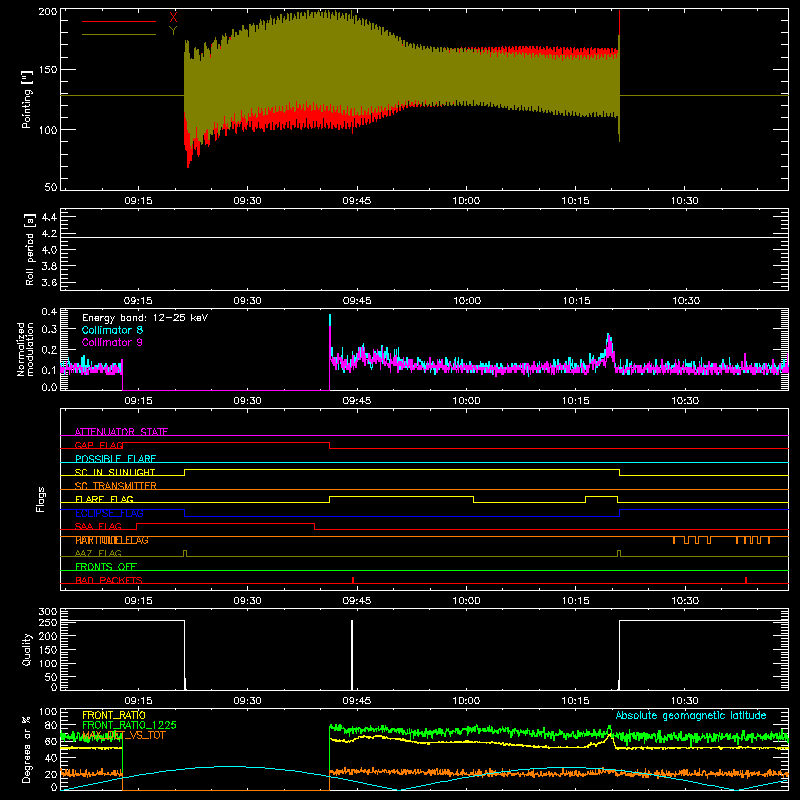Screen dimensions: 800x800
Task: Click the POSSIBLE_FLARE label
Action: click(x=115, y=459)
